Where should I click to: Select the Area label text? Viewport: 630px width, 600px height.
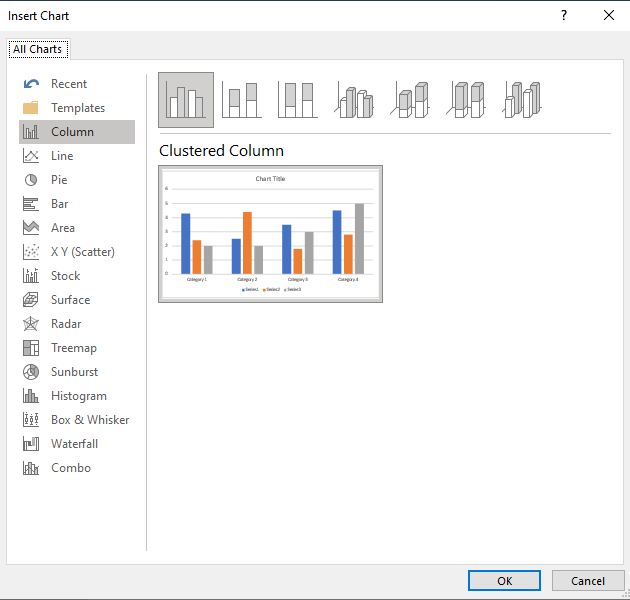[x=63, y=228]
